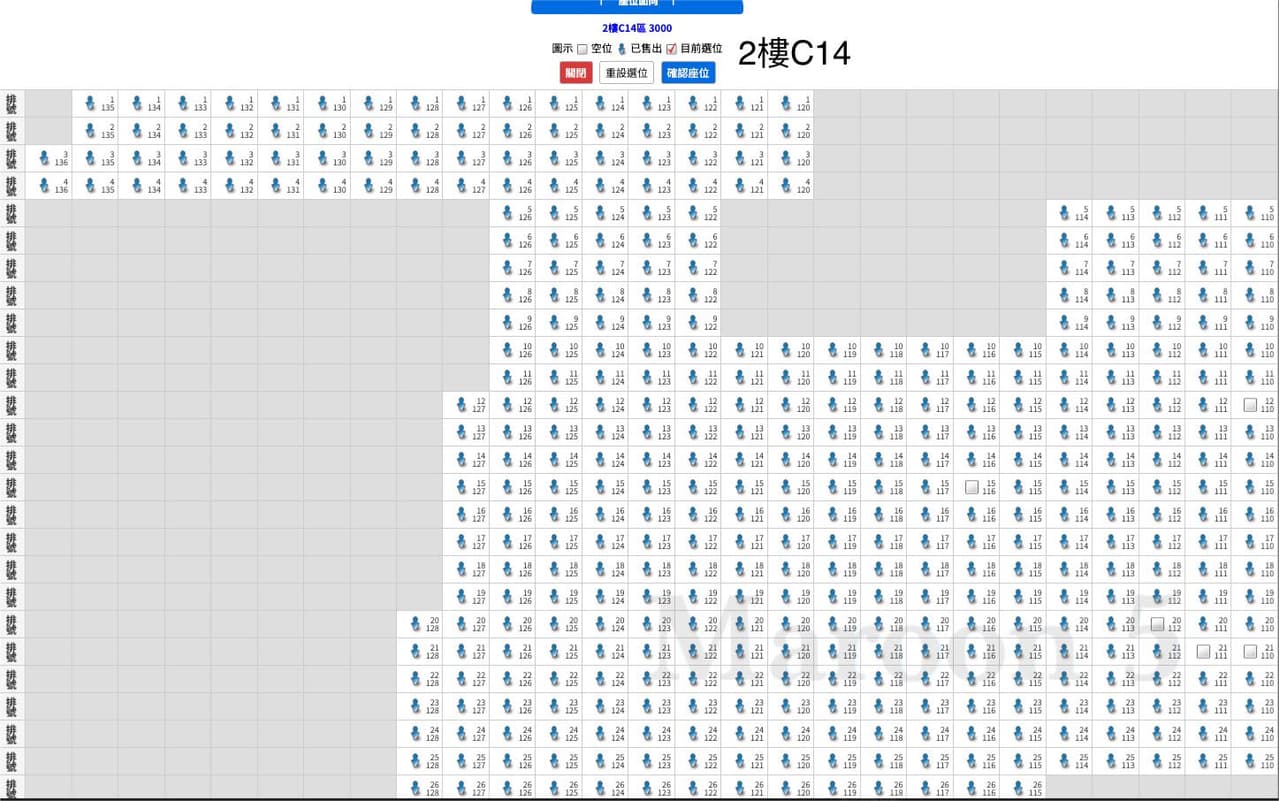The width and height of the screenshot is (1279, 801).
Task: Click sold seat icon row 5 number 114
Action: (1065, 213)
